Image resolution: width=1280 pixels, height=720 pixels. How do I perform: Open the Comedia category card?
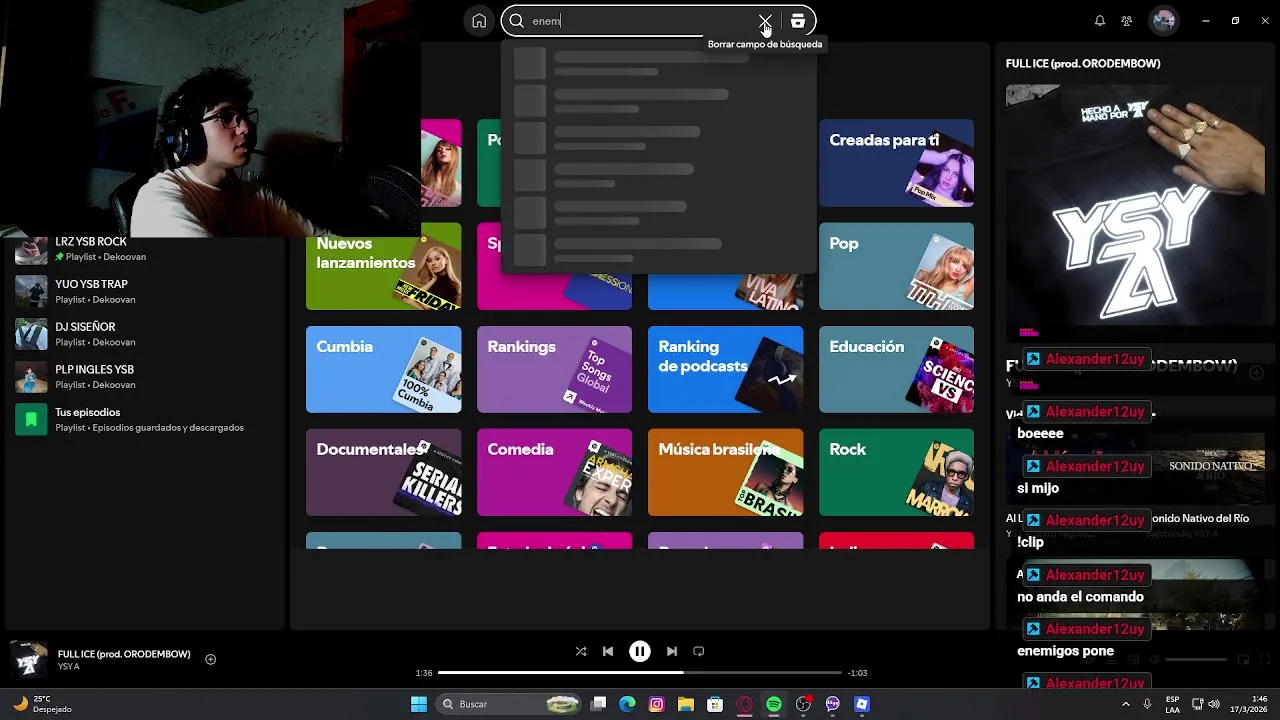click(x=555, y=472)
